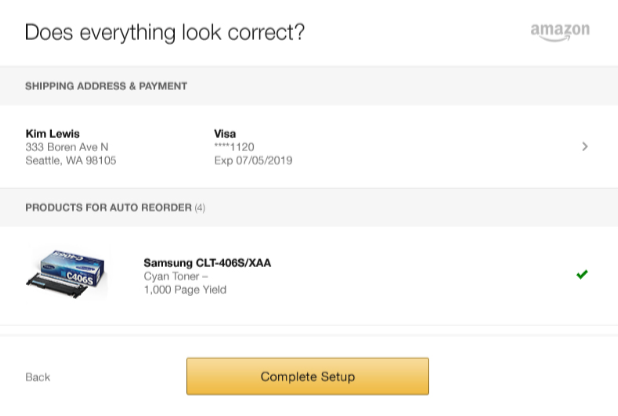Toggle green checkmark for Samsung toner
The image size is (618, 416).
582,274
